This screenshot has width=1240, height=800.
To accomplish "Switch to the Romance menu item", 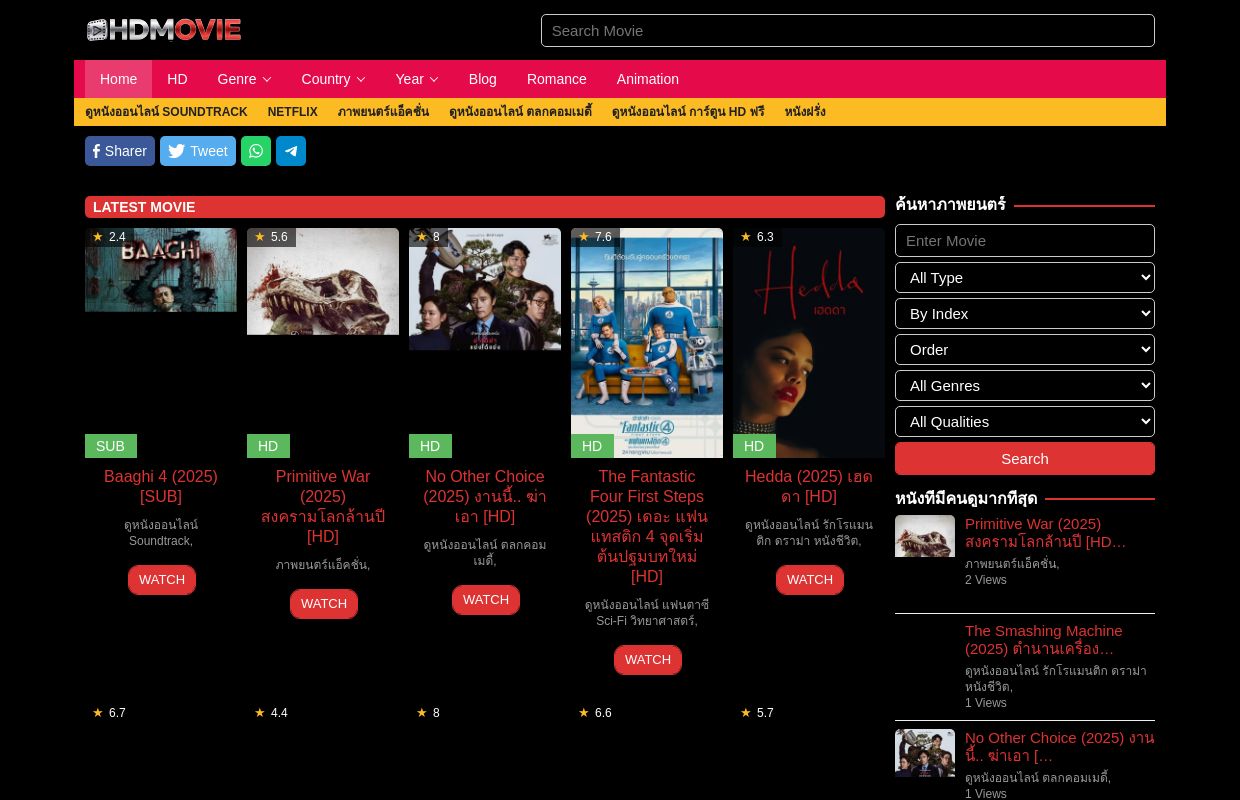I will [x=556, y=79].
